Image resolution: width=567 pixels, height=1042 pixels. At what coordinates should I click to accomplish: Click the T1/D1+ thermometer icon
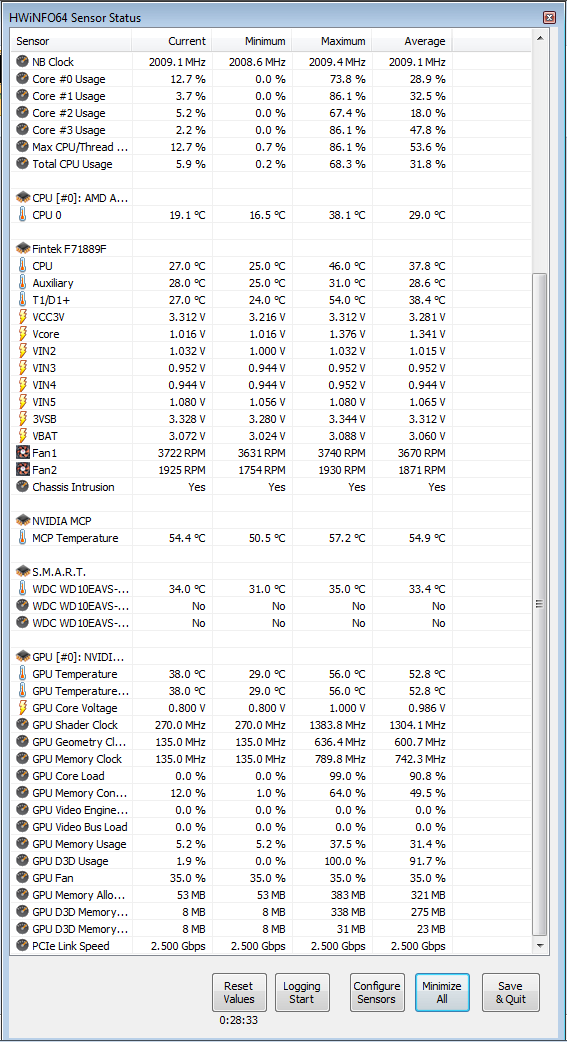(23, 299)
